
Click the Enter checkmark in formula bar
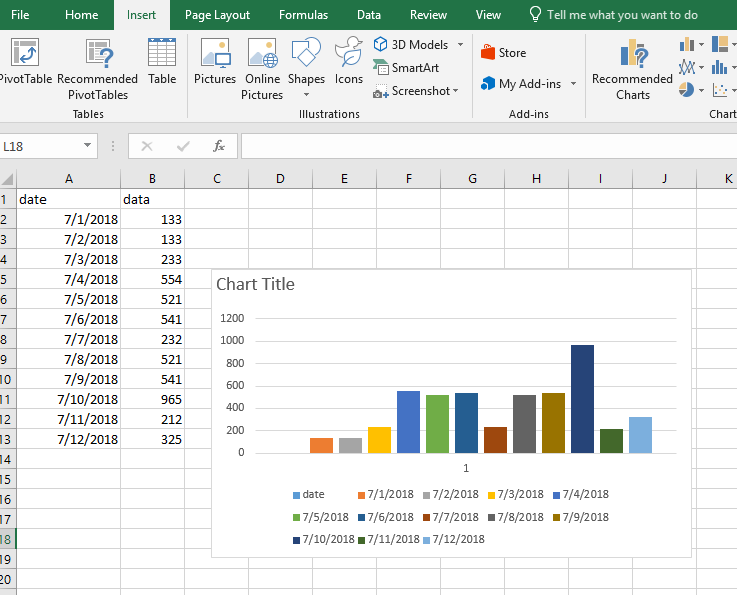coord(183,146)
